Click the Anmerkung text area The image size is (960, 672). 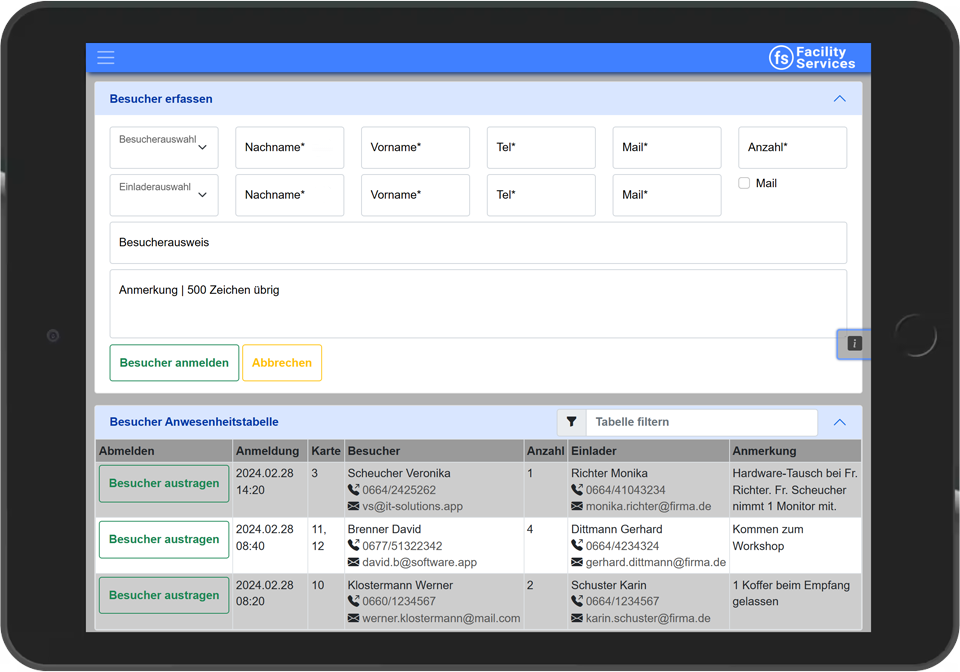click(478, 304)
